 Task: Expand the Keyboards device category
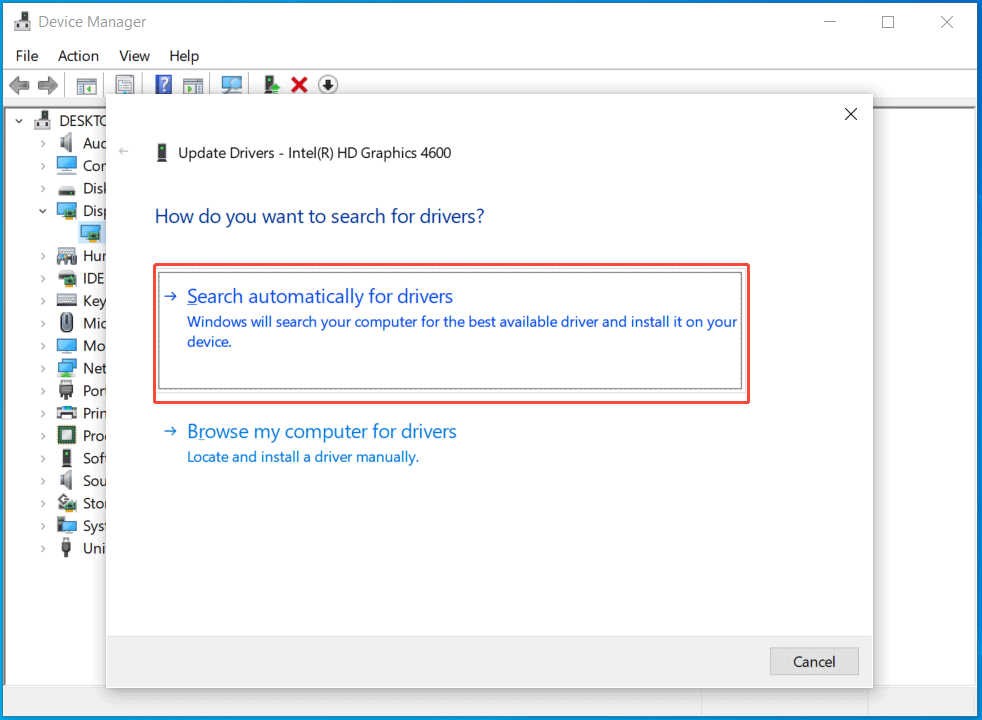42,300
